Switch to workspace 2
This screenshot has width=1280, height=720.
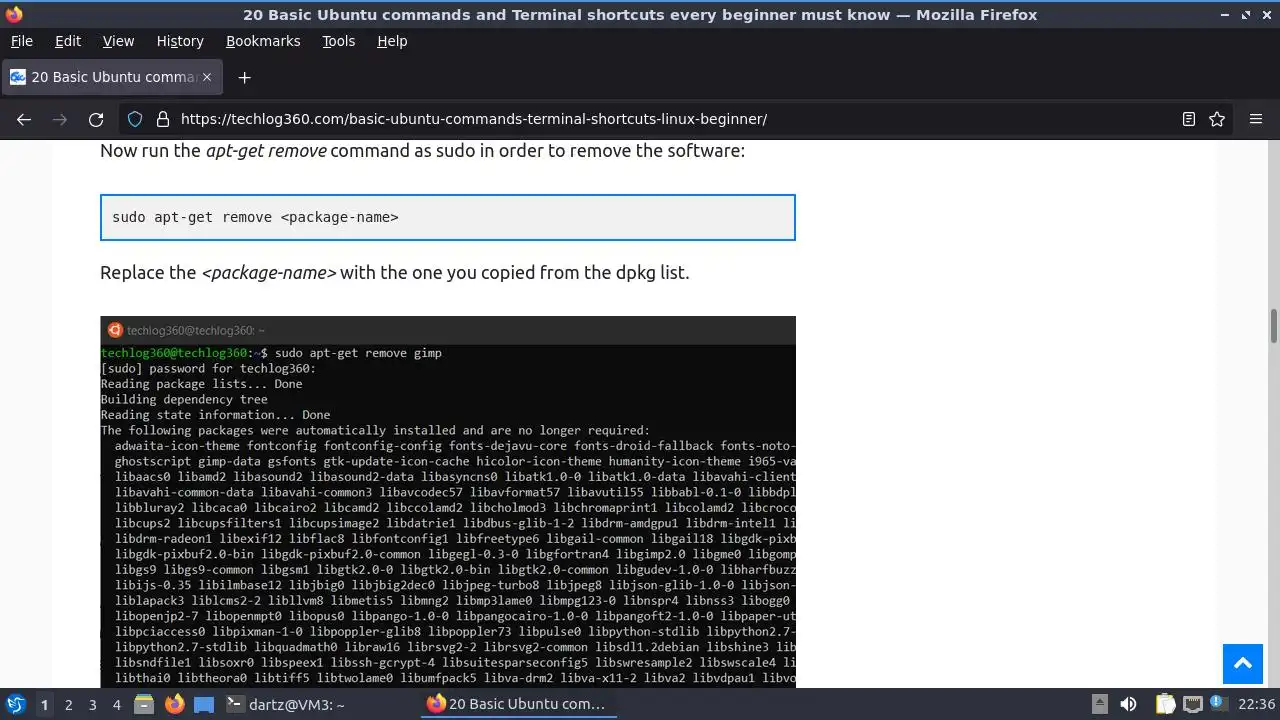coord(69,704)
